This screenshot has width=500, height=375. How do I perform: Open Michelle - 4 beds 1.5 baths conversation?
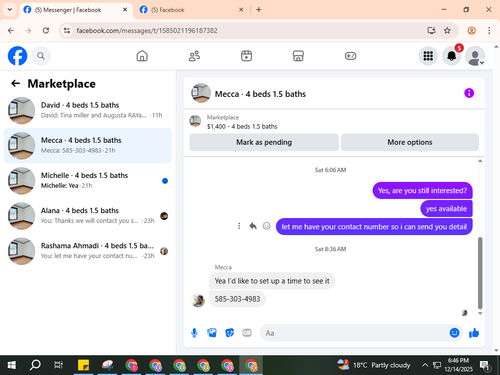point(88,181)
